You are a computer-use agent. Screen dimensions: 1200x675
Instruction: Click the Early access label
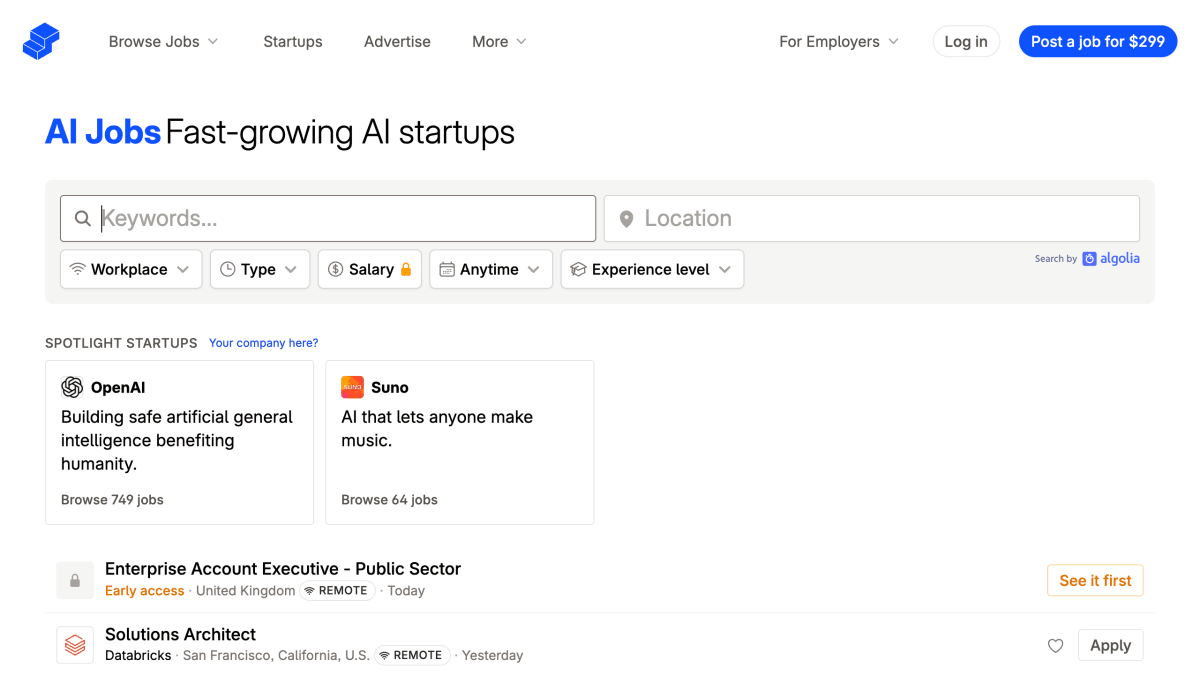[145, 591]
